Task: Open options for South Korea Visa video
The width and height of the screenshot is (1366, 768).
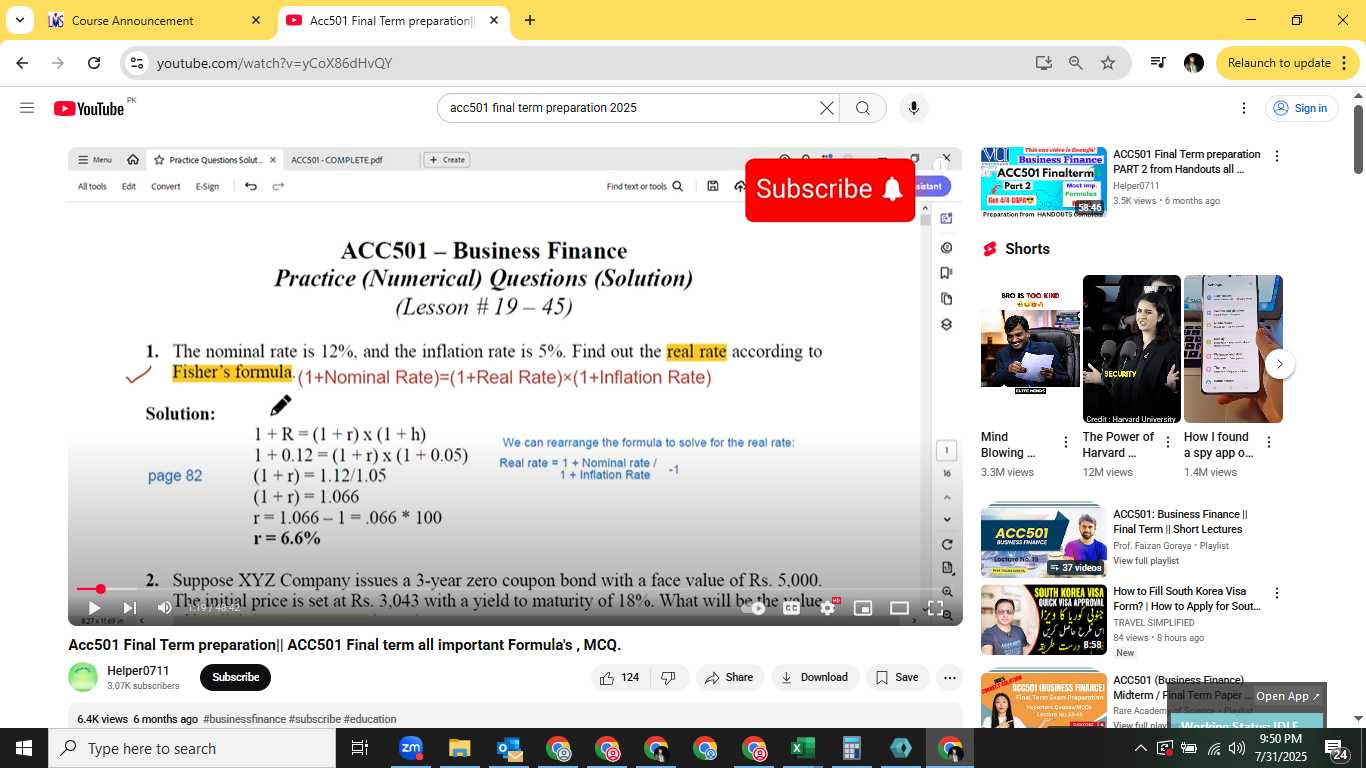Action: tap(1276, 594)
